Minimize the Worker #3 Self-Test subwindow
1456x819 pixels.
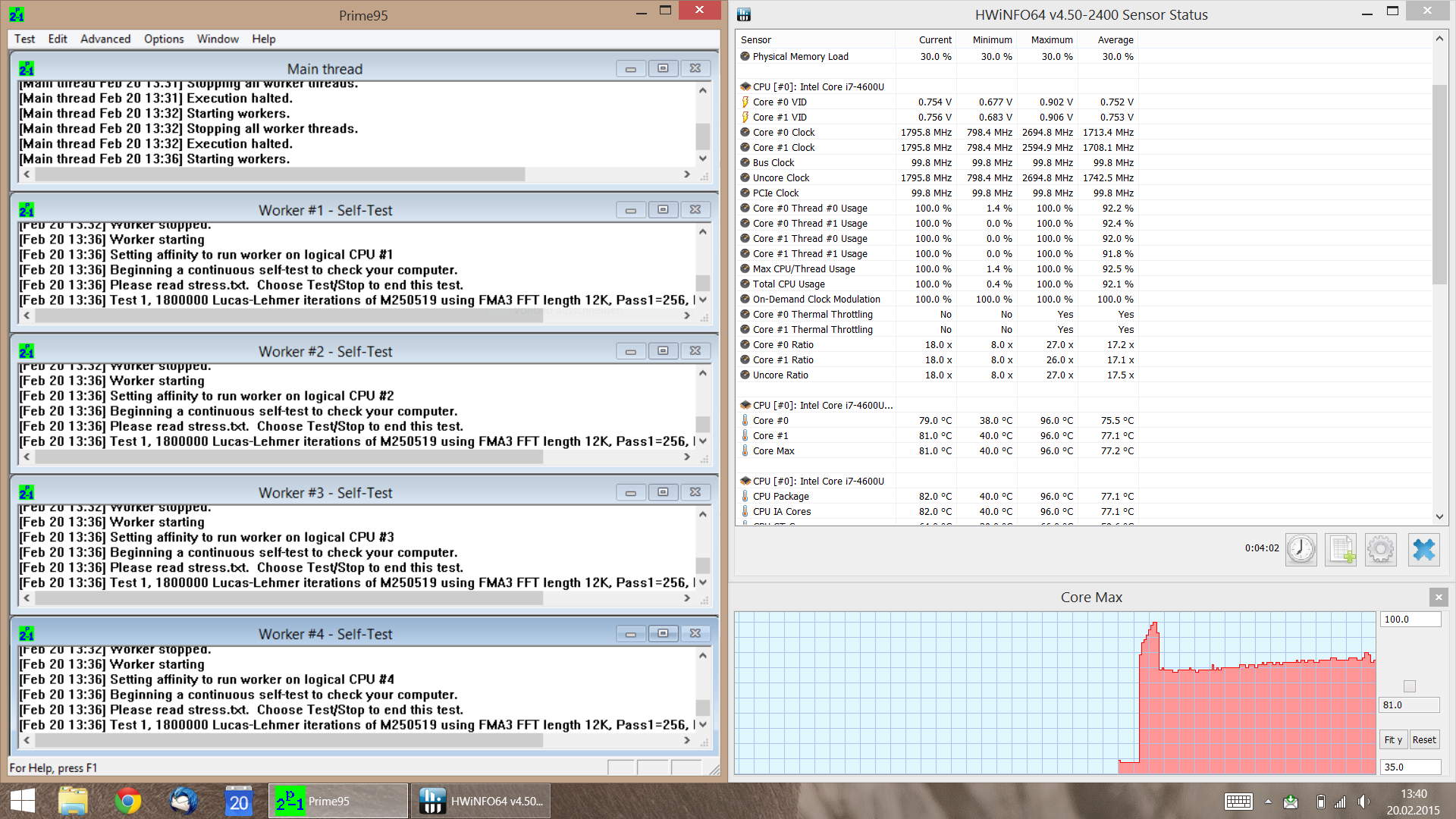[x=630, y=492]
